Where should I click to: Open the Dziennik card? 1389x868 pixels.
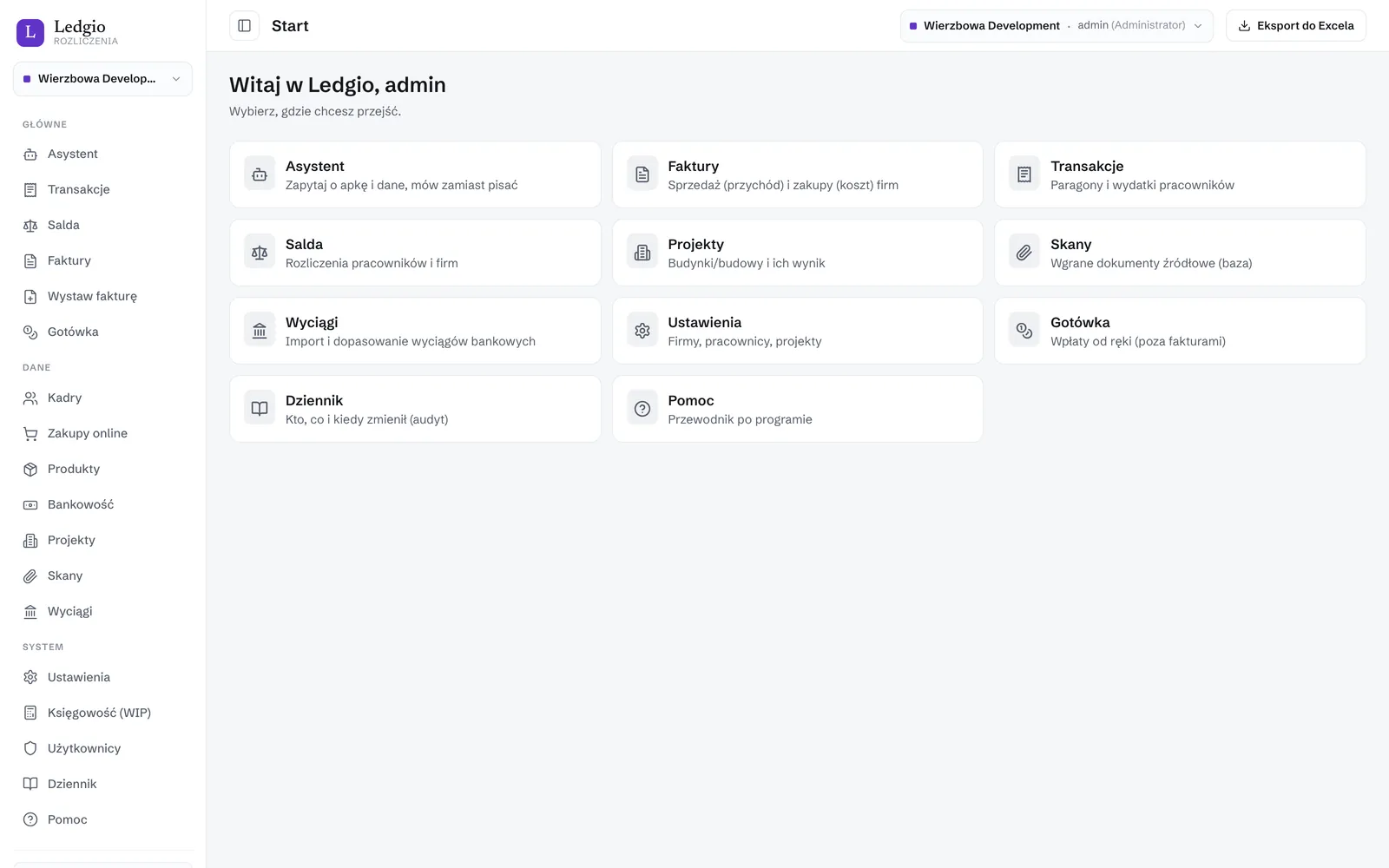(415, 409)
